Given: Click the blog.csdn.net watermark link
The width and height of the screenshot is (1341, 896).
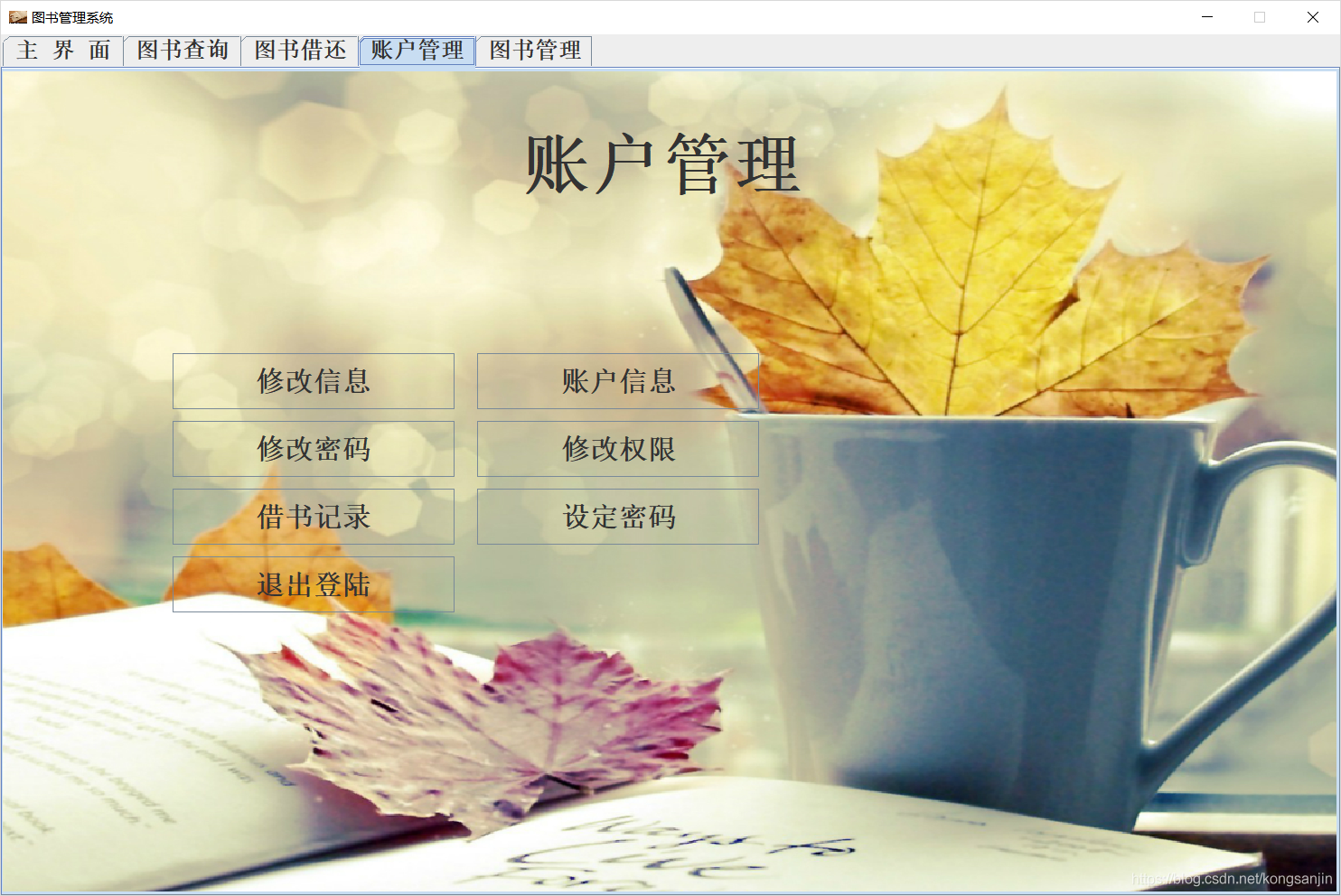Looking at the screenshot, I should (x=1232, y=878).
